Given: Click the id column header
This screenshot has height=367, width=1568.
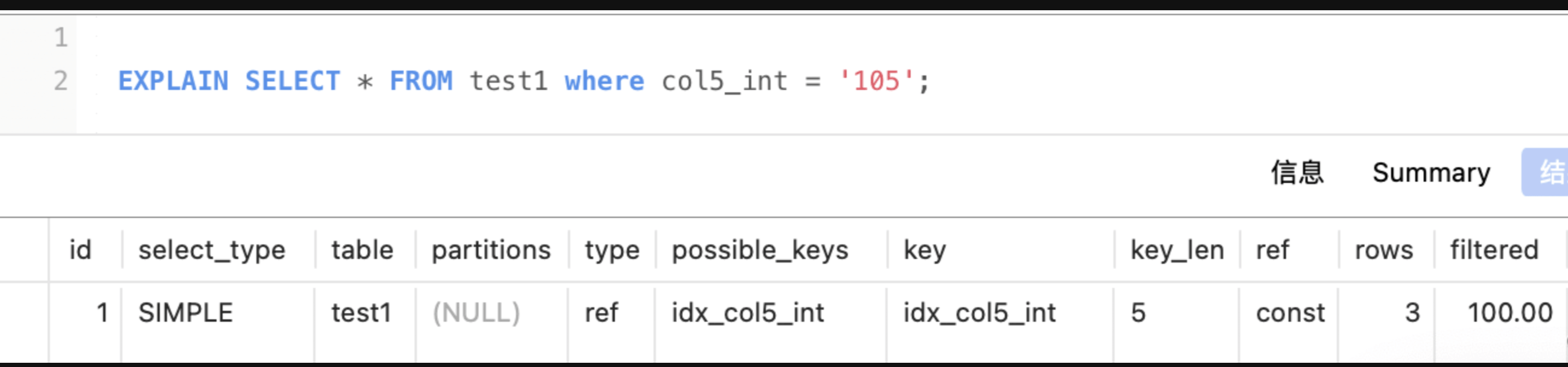Looking at the screenshot, I should tap(80, 250).
